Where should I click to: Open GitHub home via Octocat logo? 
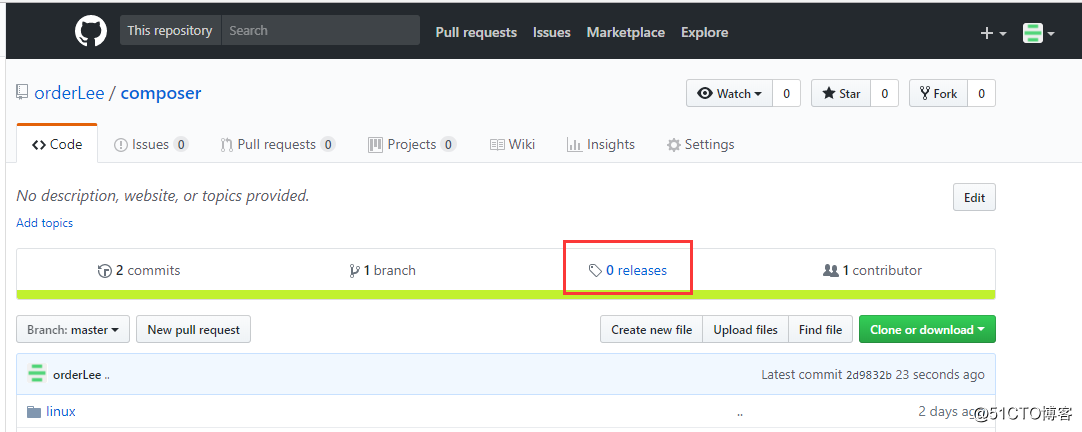coord(90,31)
